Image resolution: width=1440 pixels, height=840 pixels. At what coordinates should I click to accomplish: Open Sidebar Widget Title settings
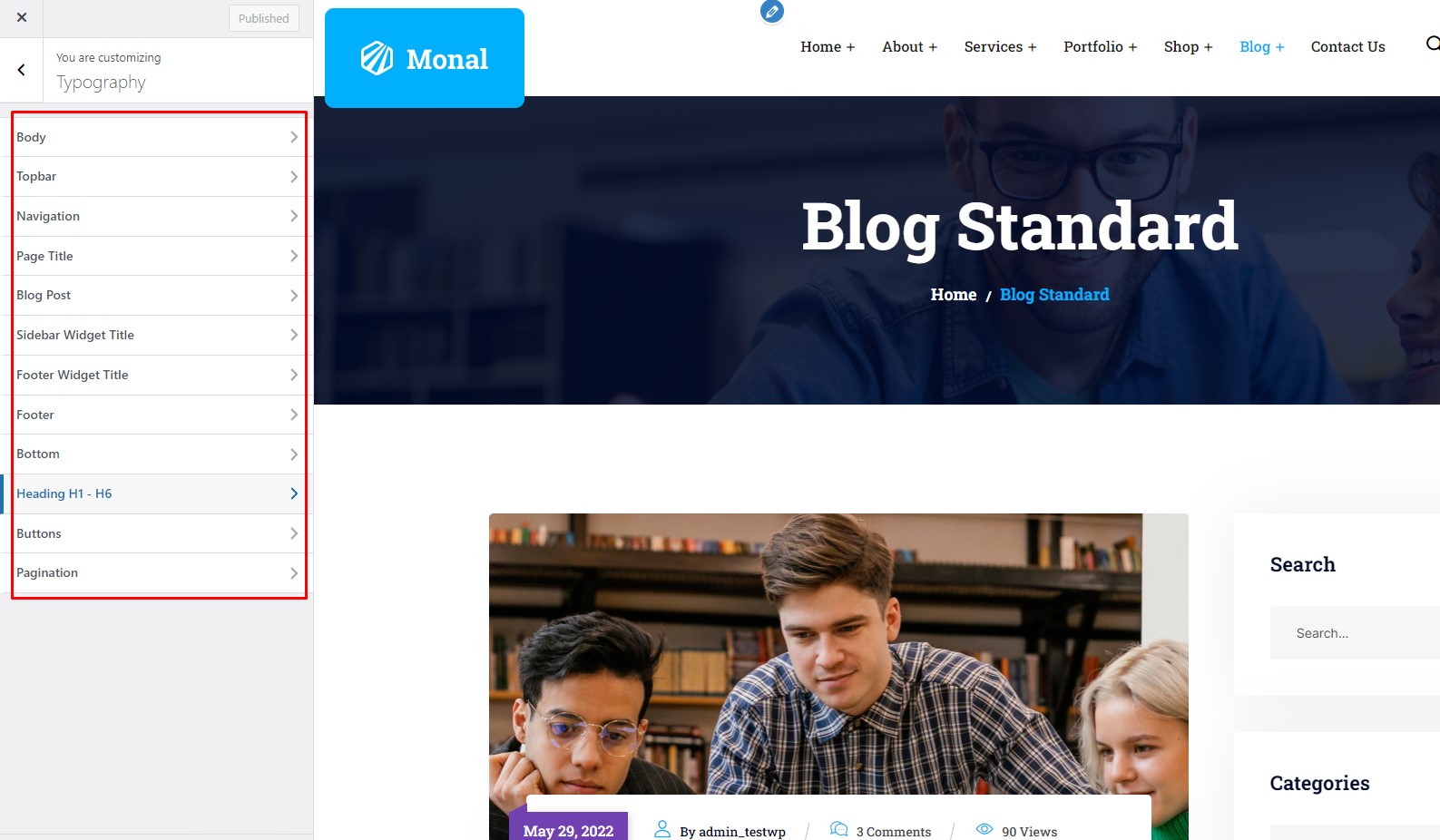156,335
